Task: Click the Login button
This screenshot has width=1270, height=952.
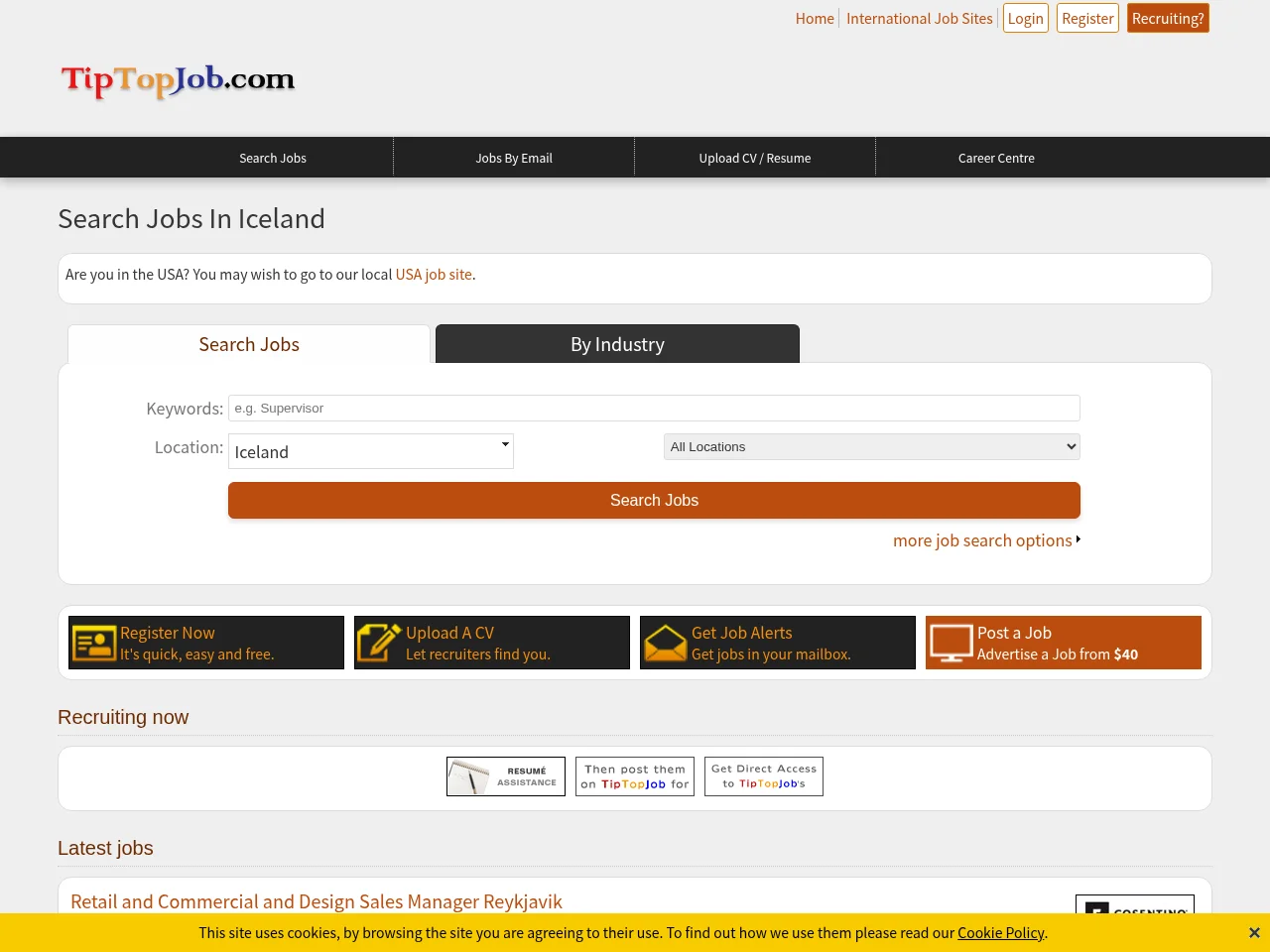Action: (x=1025, y=18)
